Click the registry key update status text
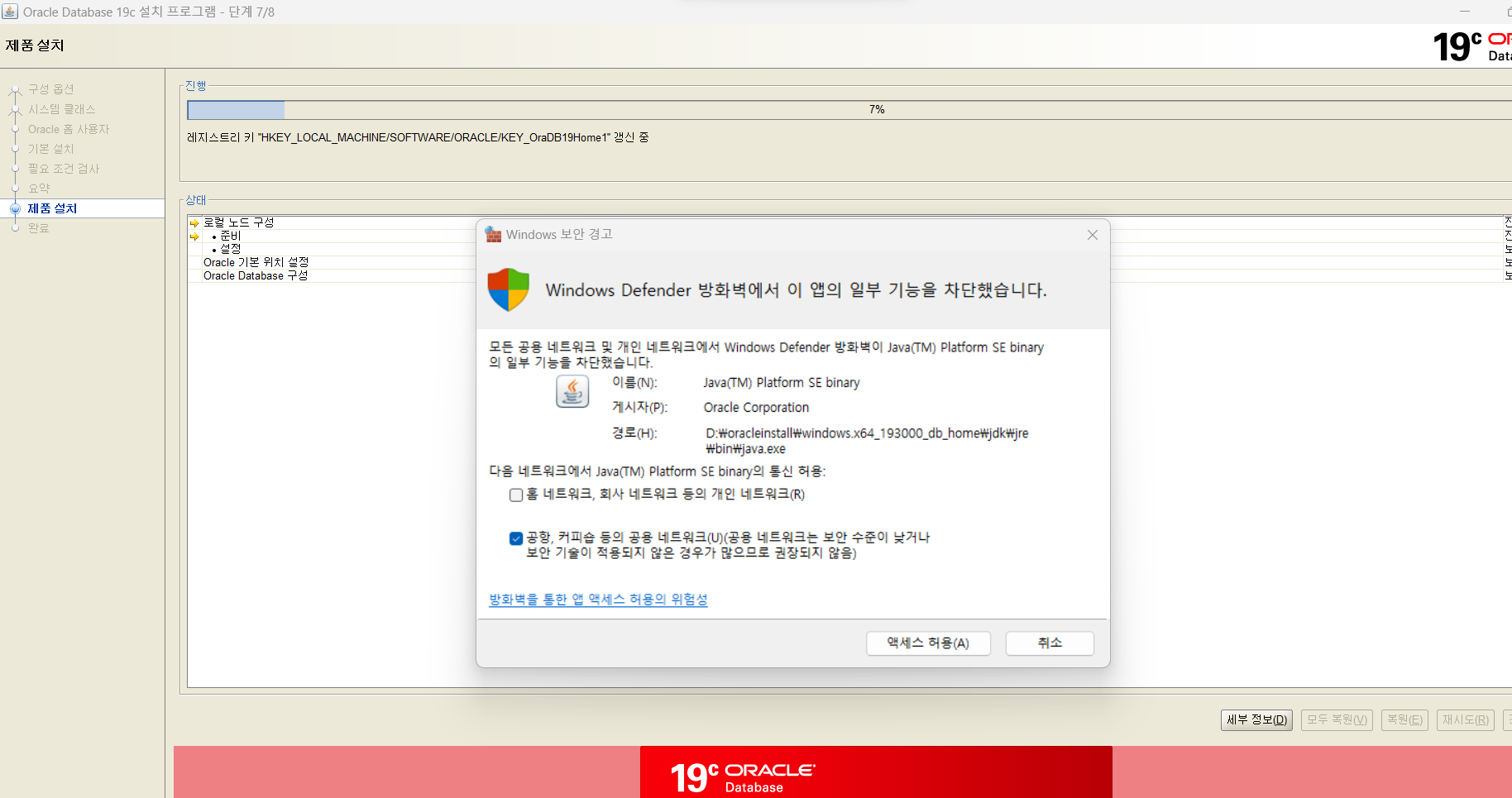 (418, 137)
